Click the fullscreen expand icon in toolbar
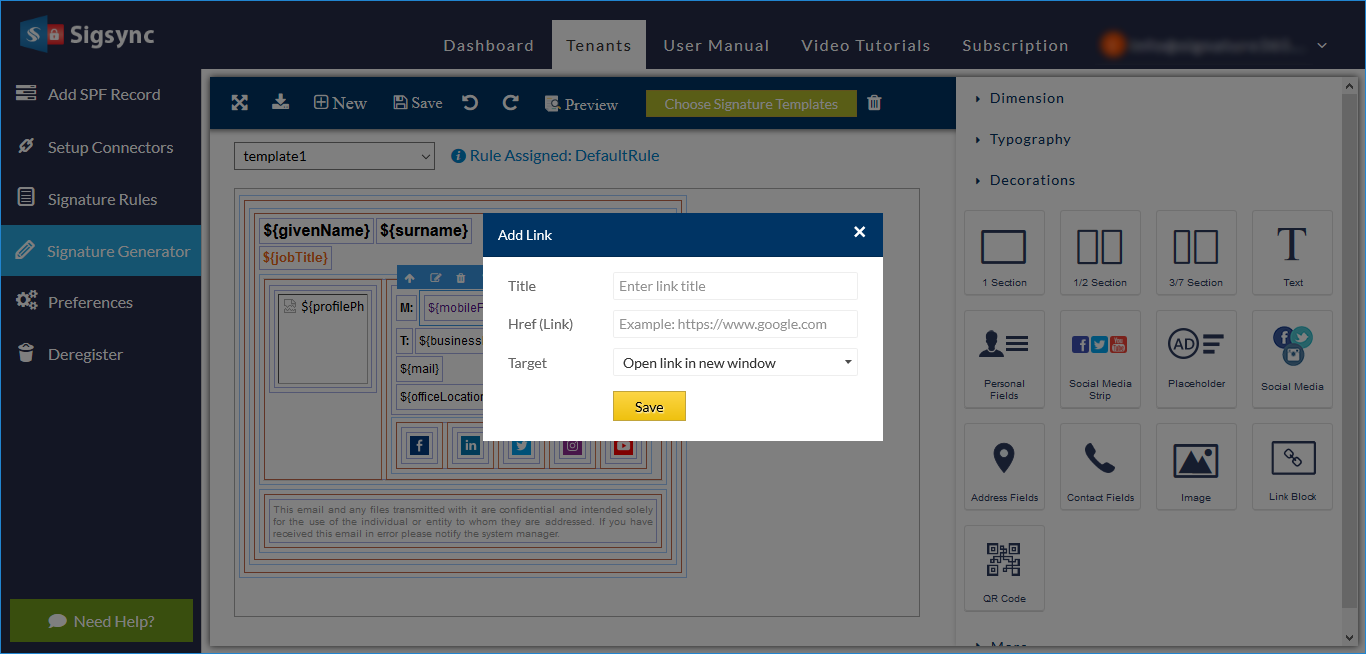 (239, 103)
